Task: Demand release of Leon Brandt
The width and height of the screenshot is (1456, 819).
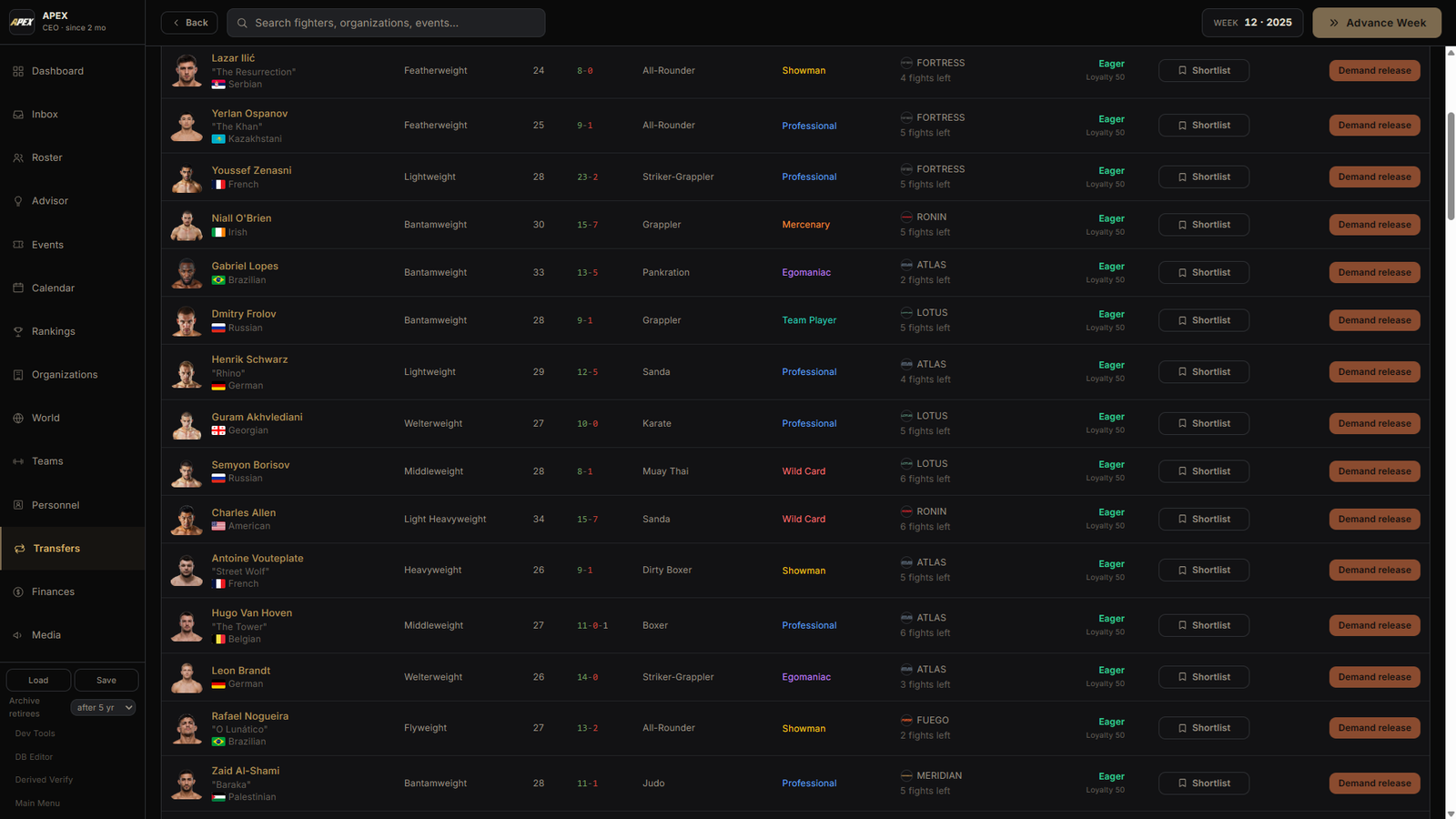Action: coord(1374,677)
